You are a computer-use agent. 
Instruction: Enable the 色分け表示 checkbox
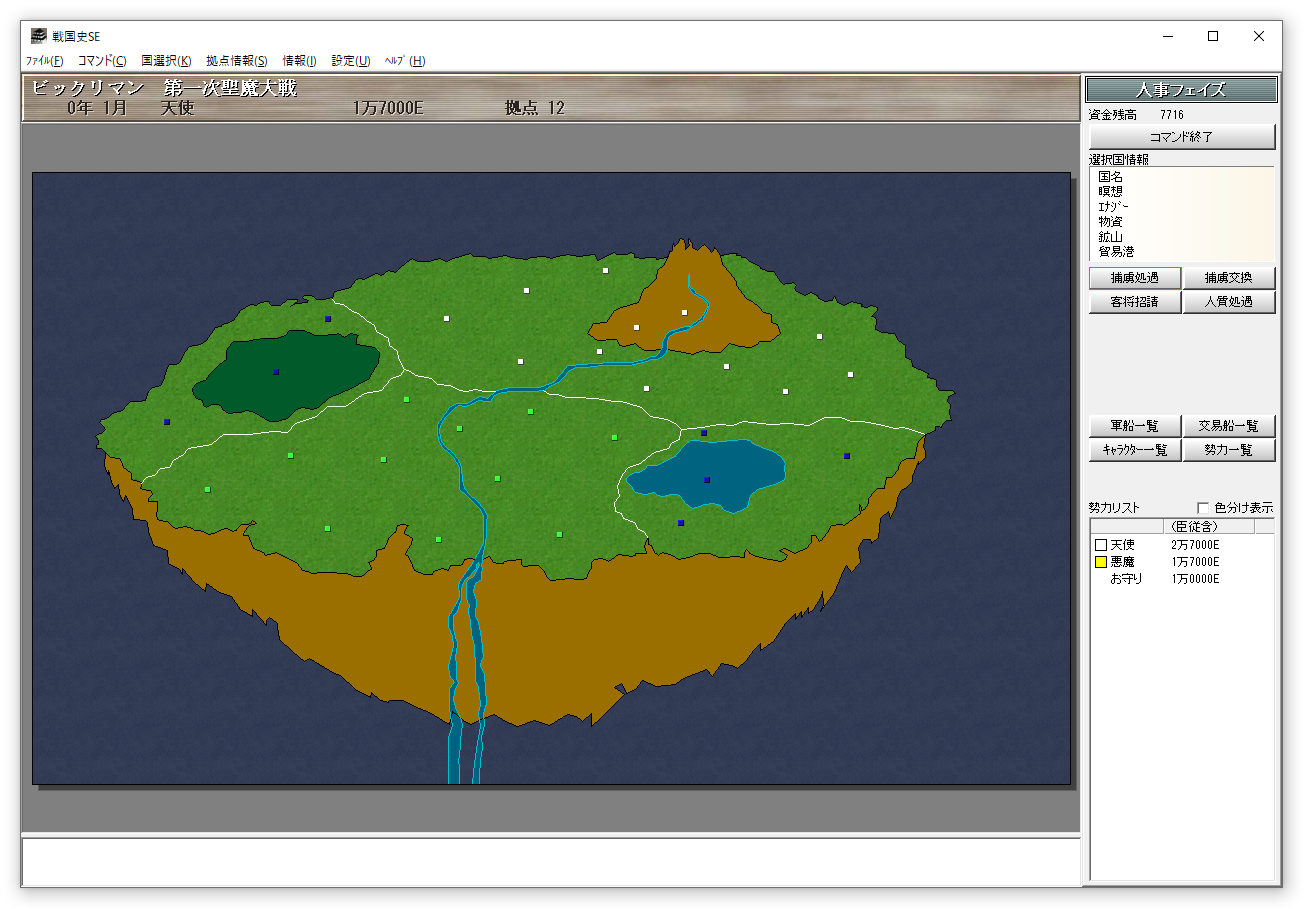click(1203, 508)
